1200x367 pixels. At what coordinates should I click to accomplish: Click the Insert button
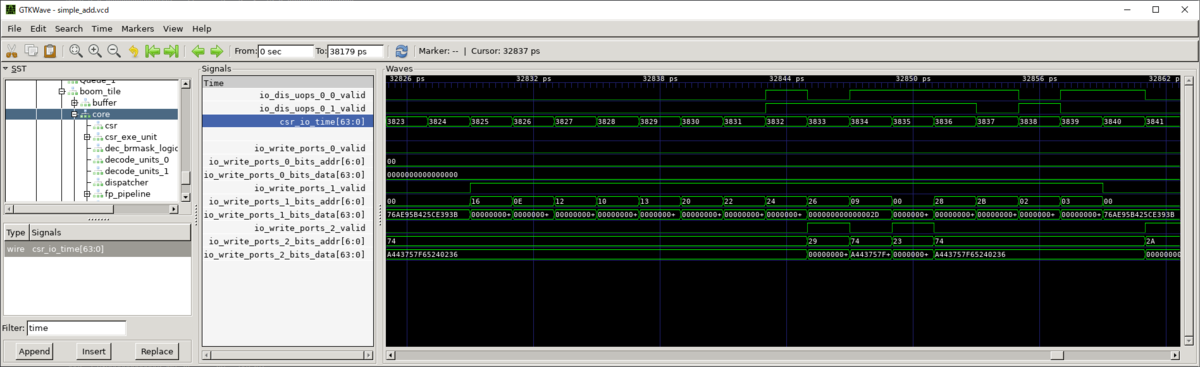click(x=94, y=351)
